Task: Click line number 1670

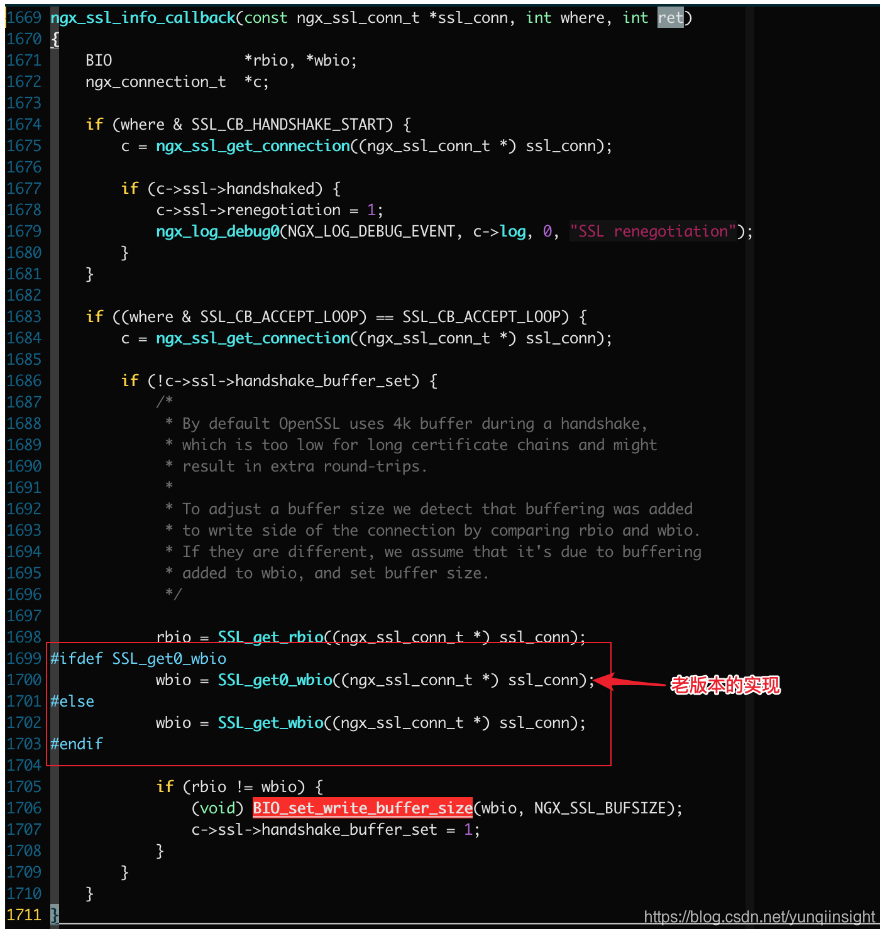Action: (24, 39)
